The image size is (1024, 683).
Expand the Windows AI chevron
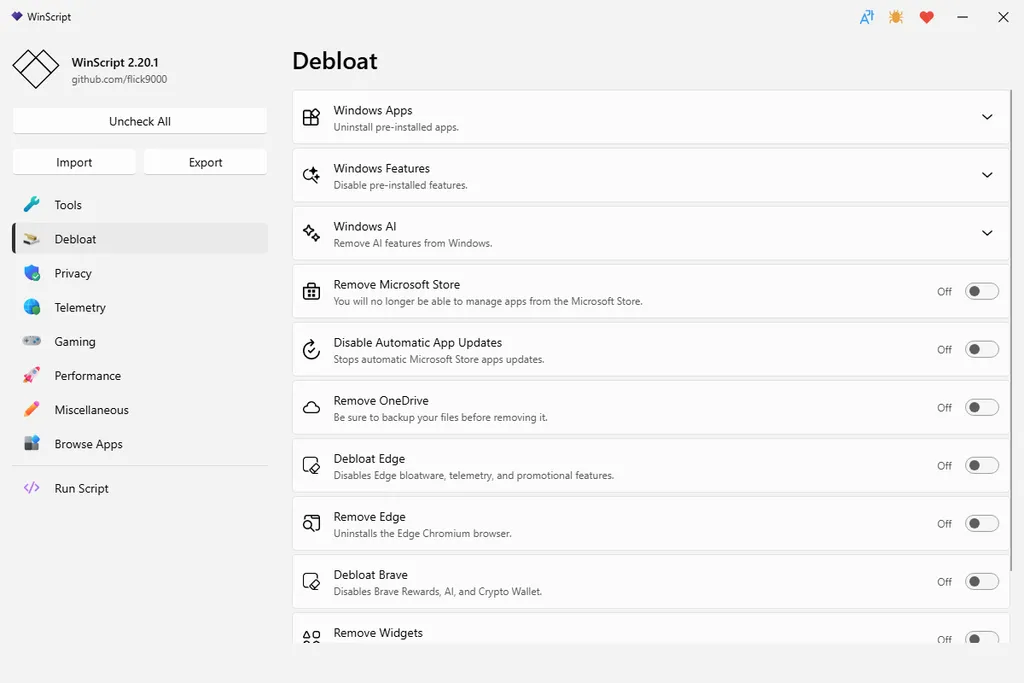tap(987, 233)
